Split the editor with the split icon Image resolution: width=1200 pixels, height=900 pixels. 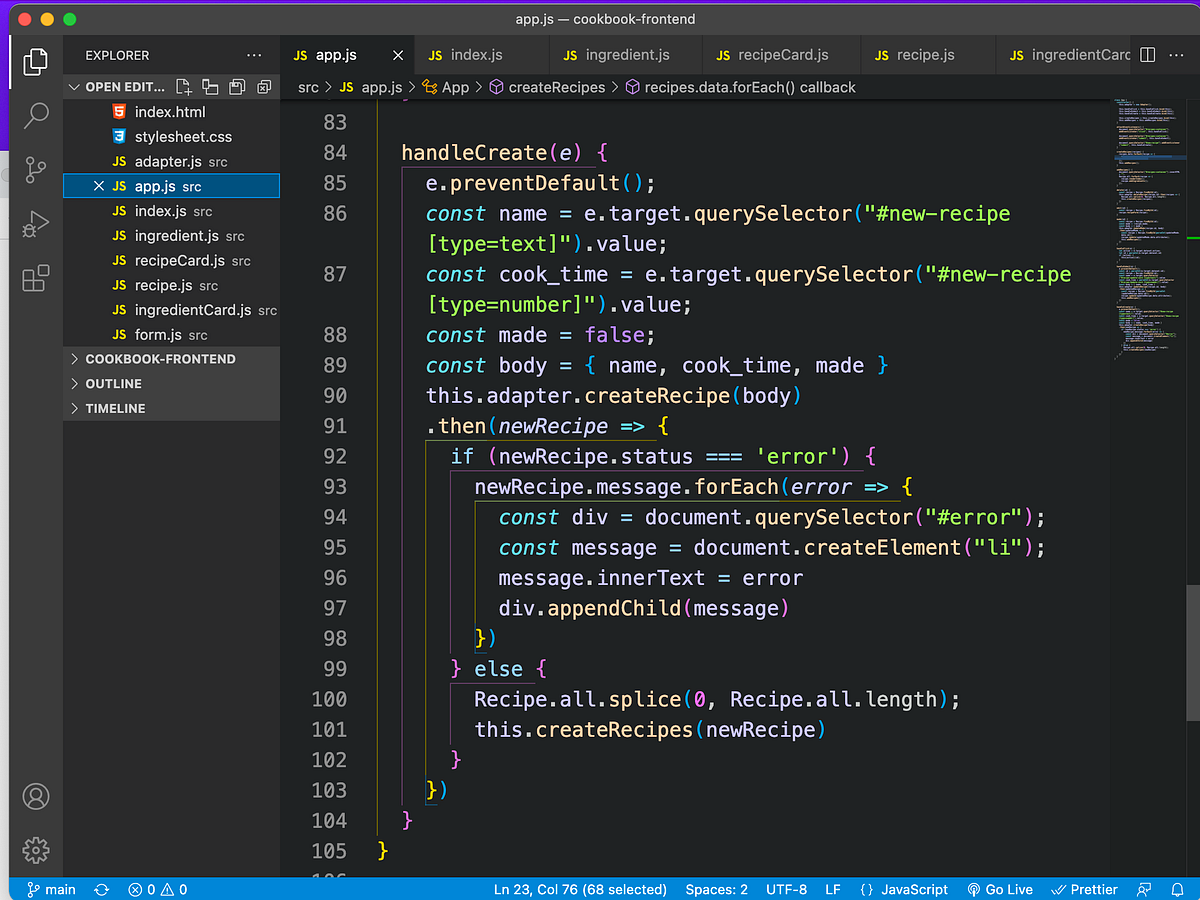coord(1146,55)
